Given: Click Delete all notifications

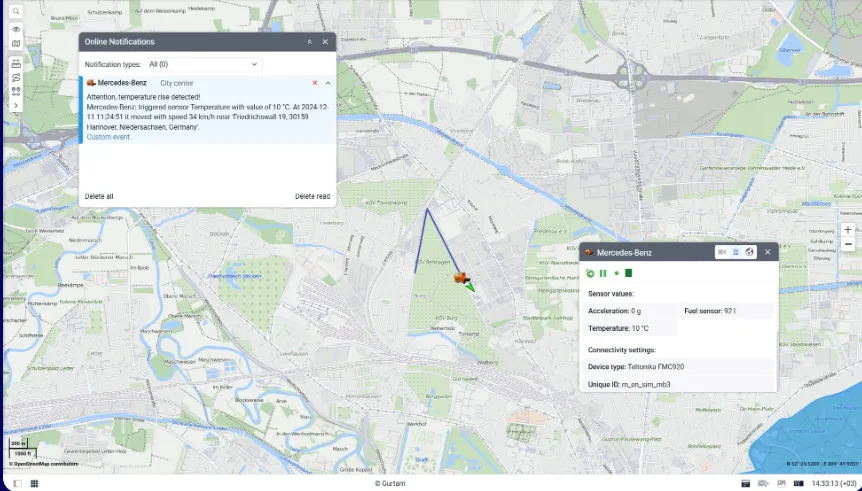Looking at the screenshot, I should (99, 196).
